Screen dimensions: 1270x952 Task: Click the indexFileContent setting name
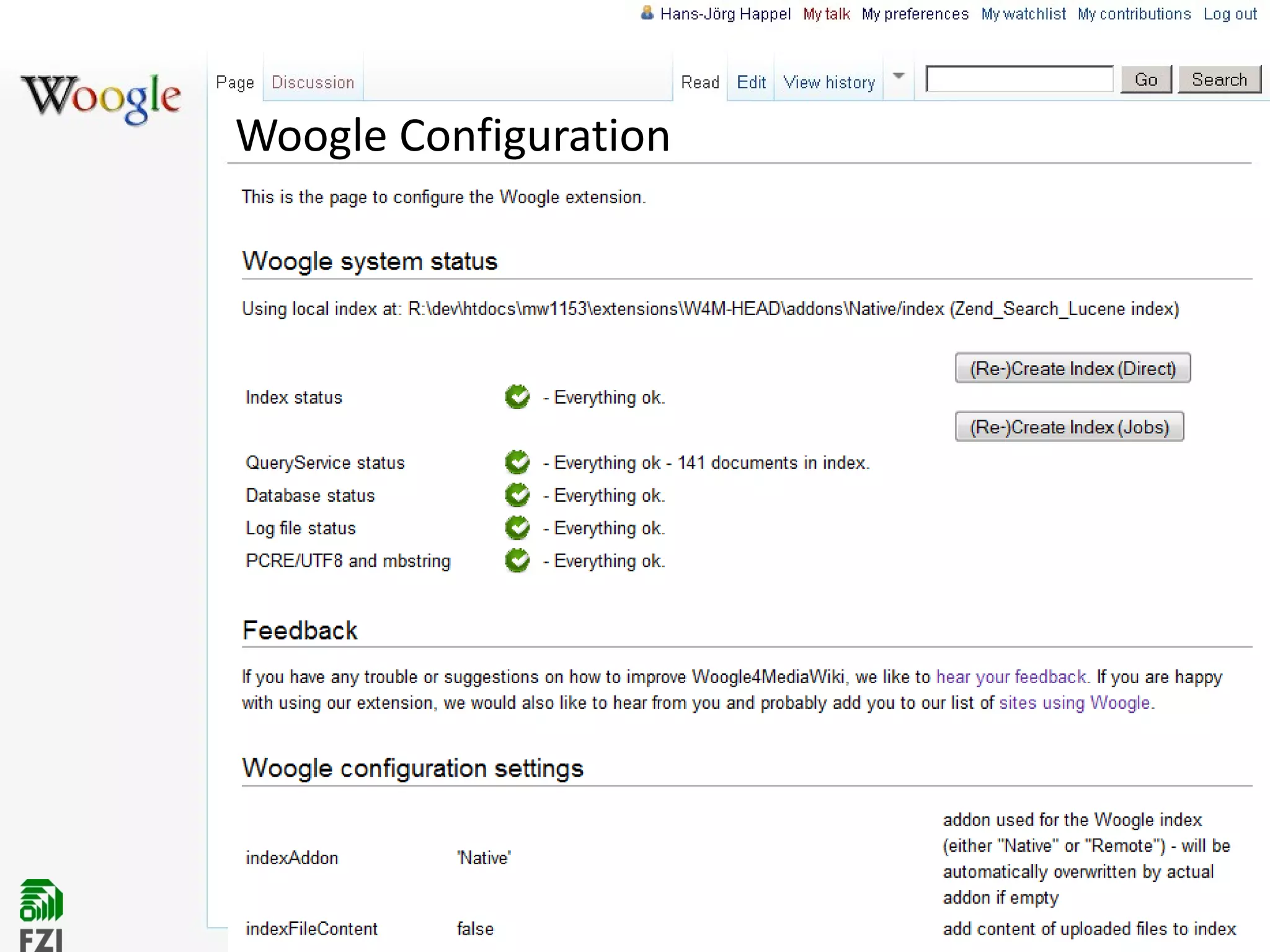311,928
